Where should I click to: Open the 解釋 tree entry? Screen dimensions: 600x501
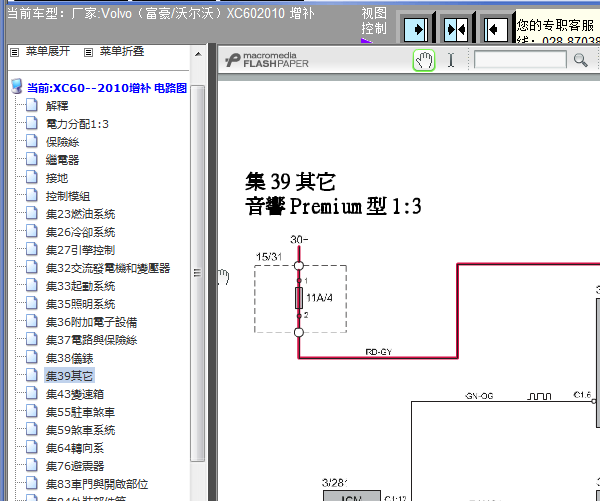(x=57, y=106)
